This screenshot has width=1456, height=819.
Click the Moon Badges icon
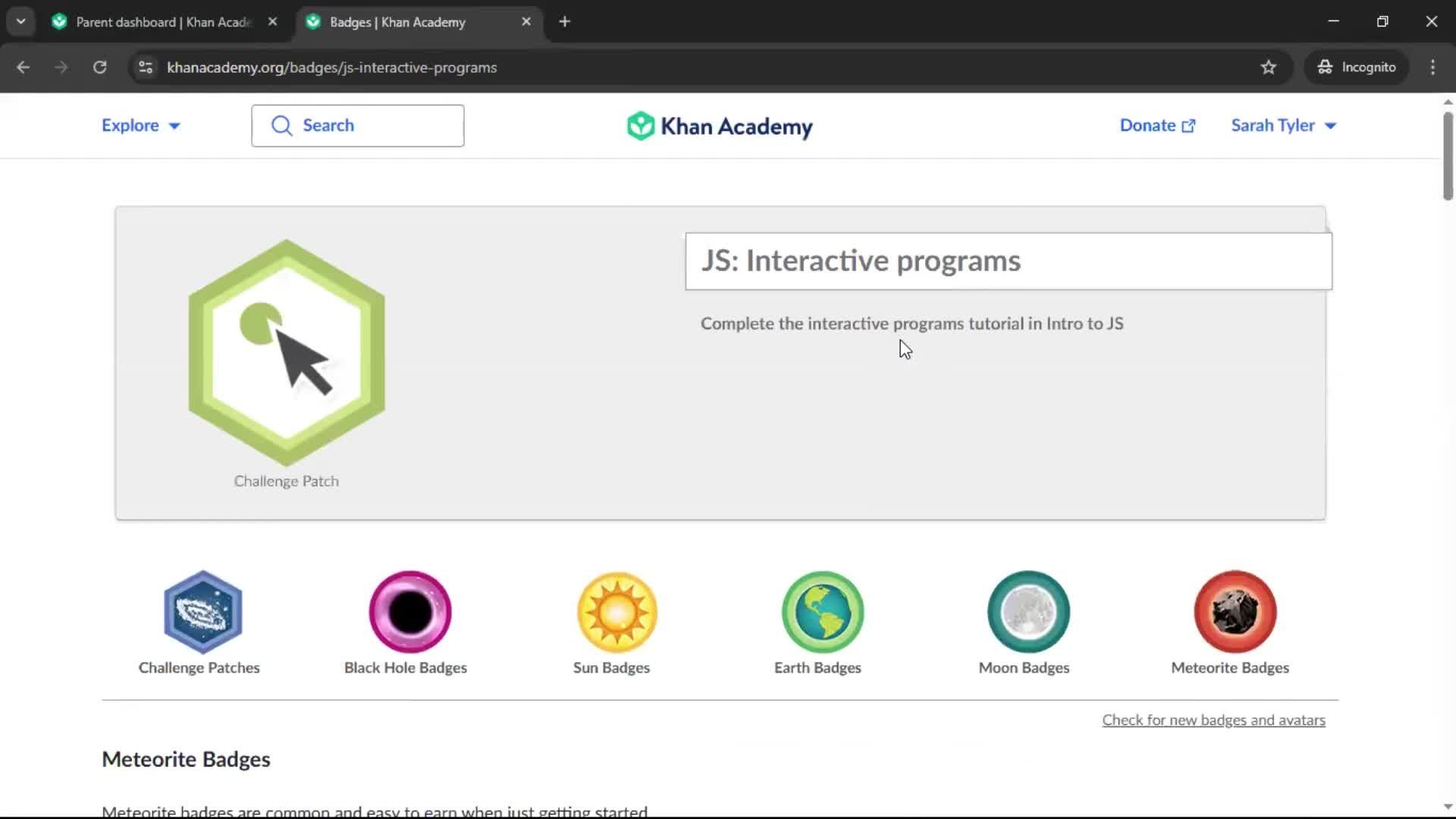1028,612
